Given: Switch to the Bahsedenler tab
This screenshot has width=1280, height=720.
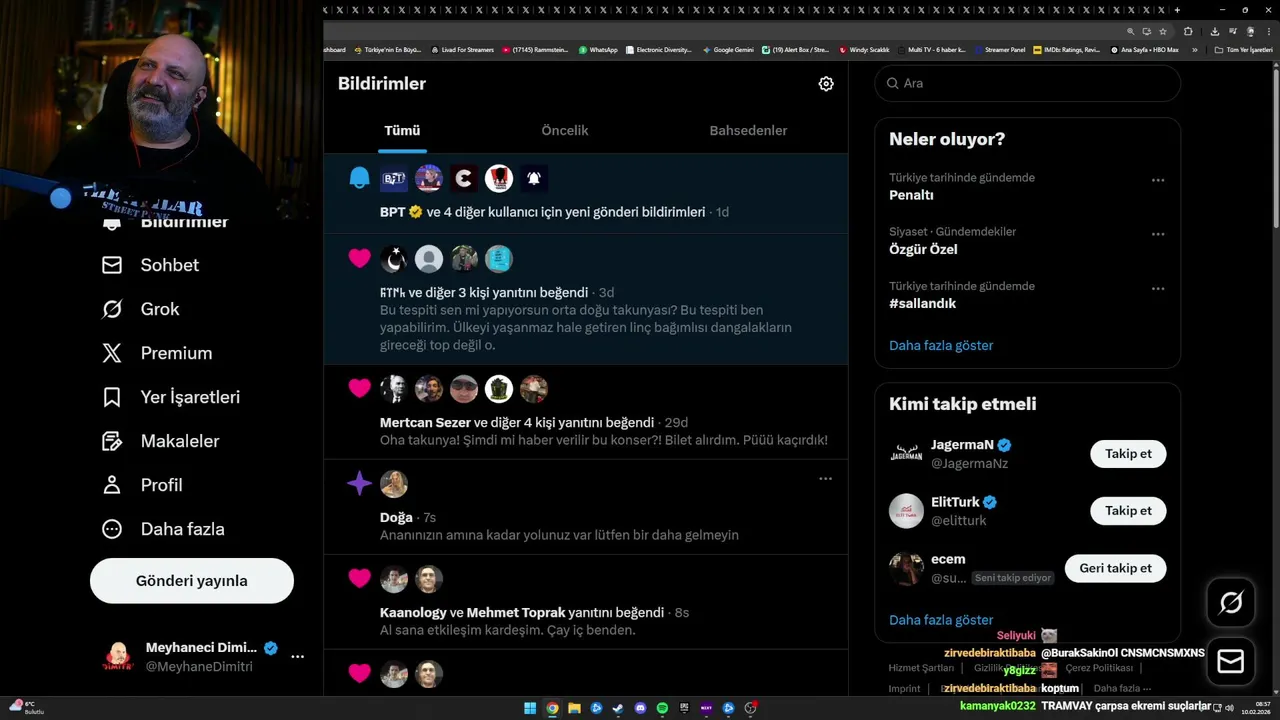Looking at the screenshot, I should coord(748,131).
